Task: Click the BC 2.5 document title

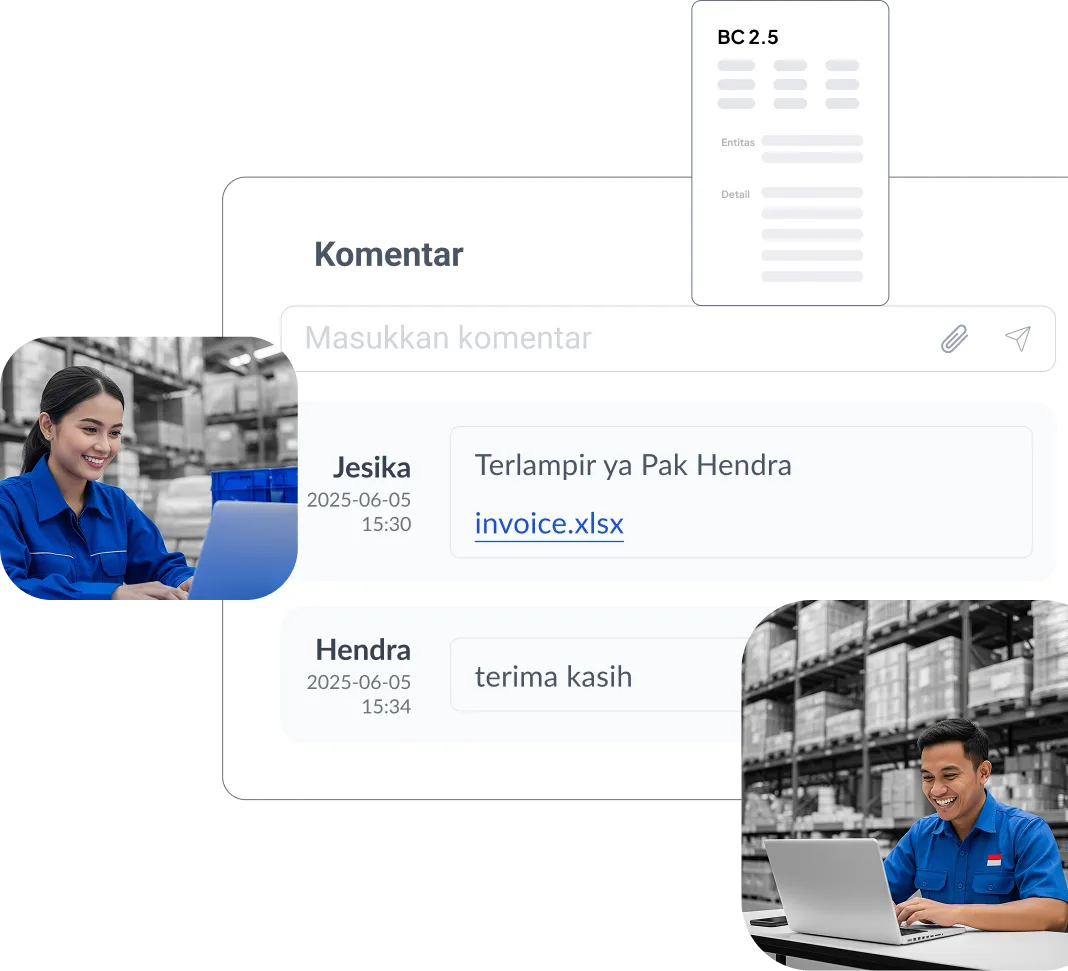Action: (747, 37)
